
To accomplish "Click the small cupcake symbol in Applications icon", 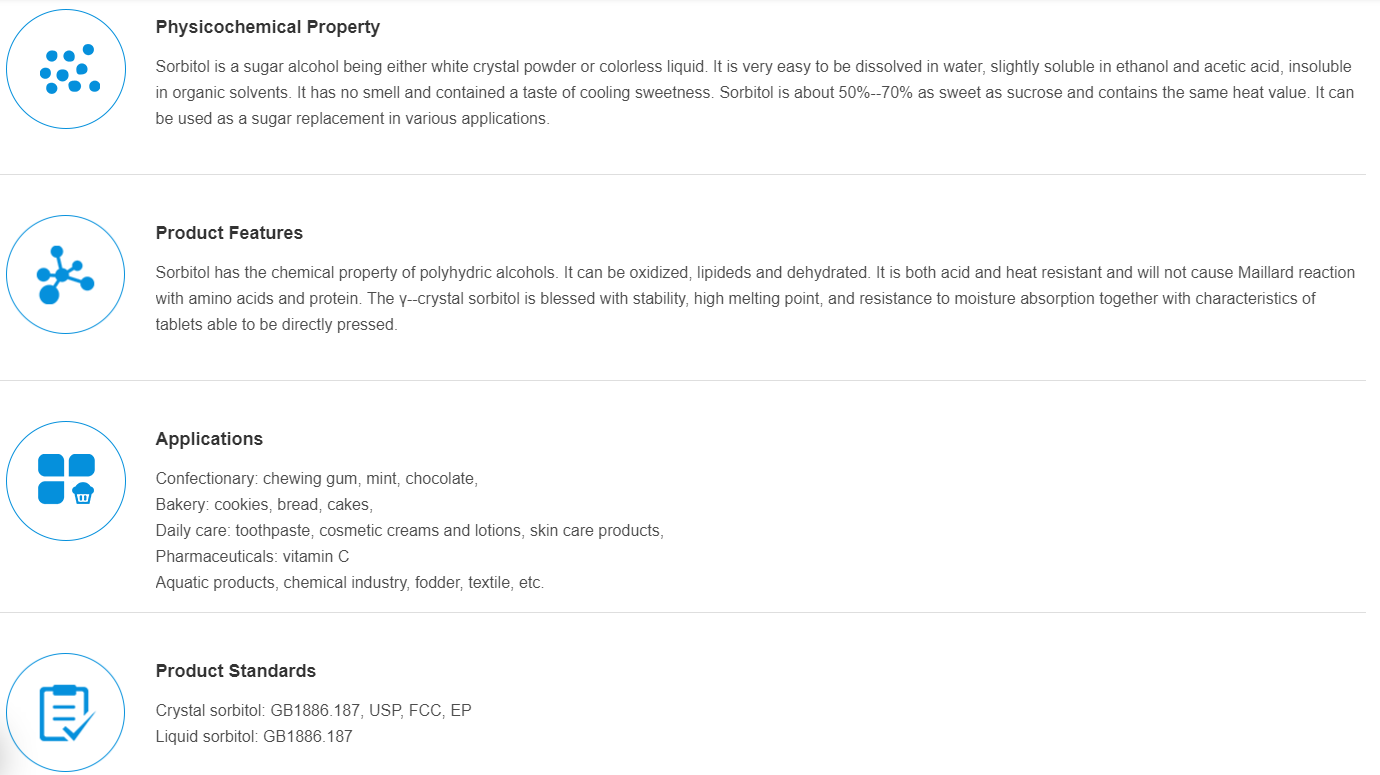I will tap(83, 493).
